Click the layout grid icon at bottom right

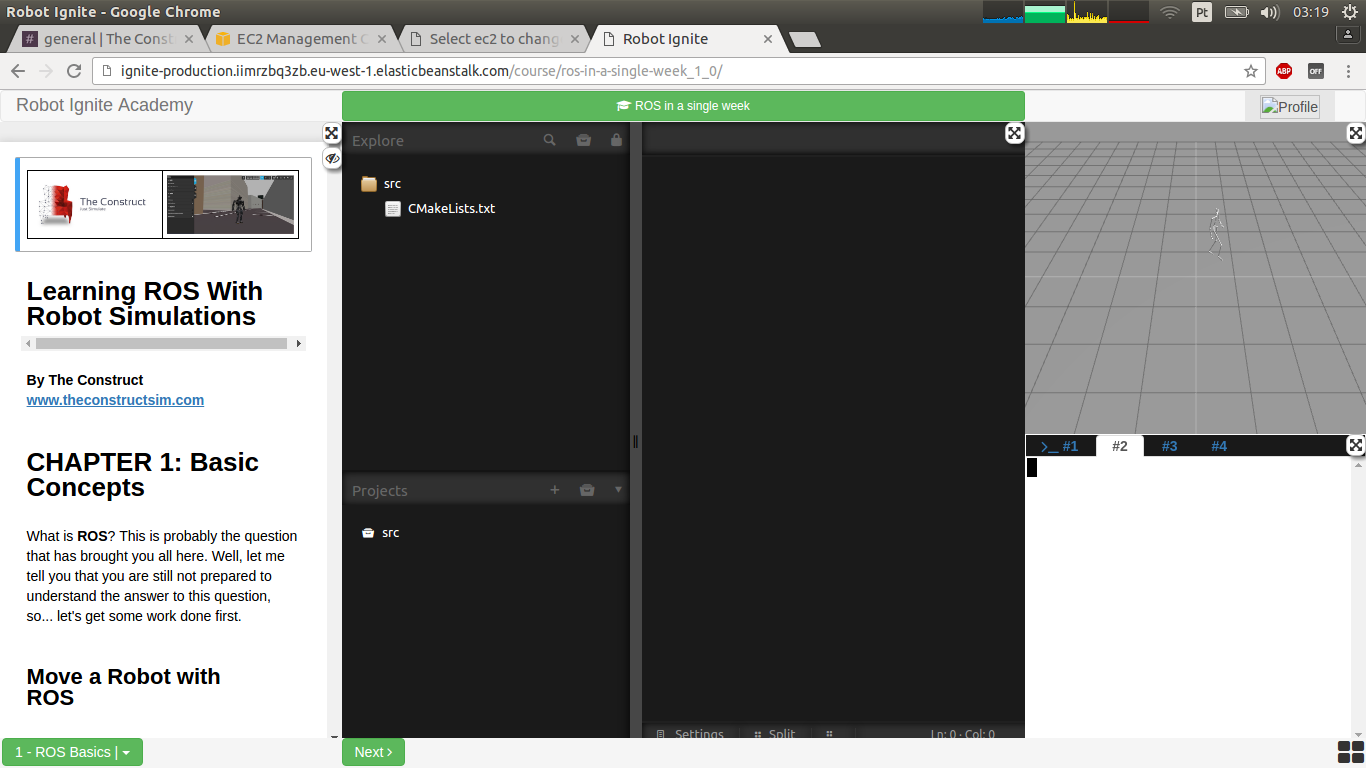point(1351,752)
